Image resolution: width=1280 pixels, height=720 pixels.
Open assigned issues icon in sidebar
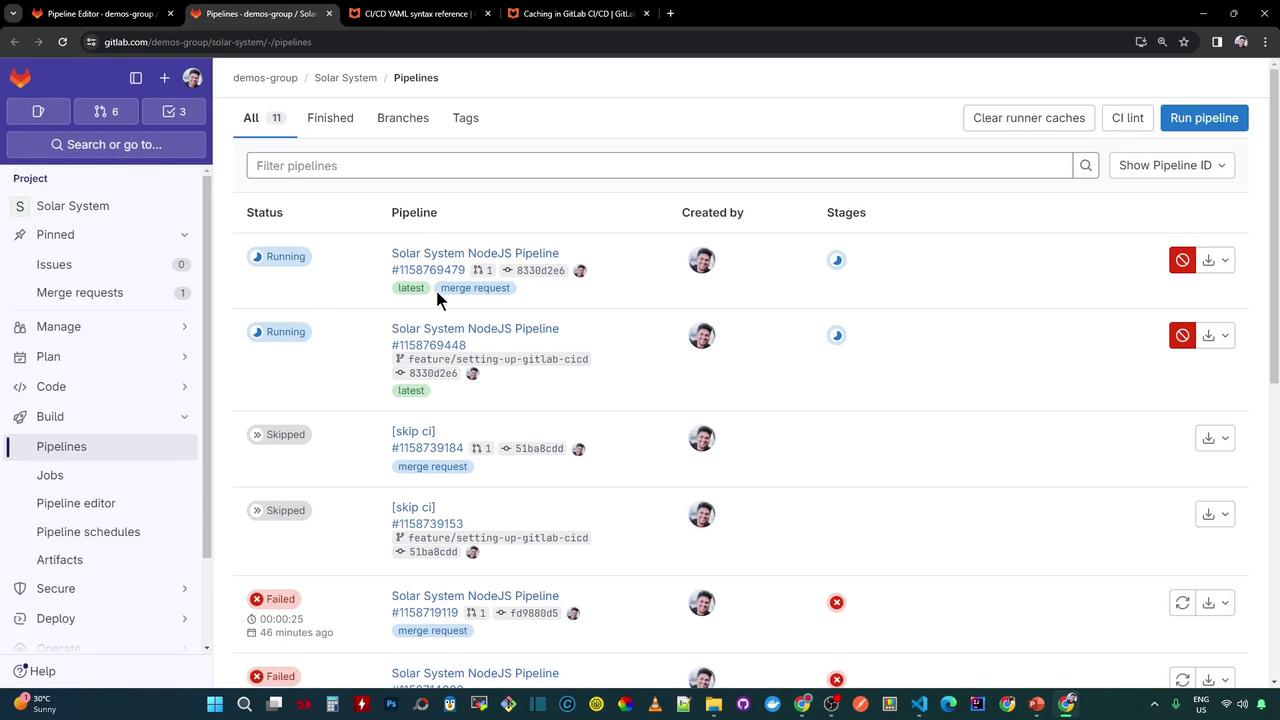click(38, 111)
